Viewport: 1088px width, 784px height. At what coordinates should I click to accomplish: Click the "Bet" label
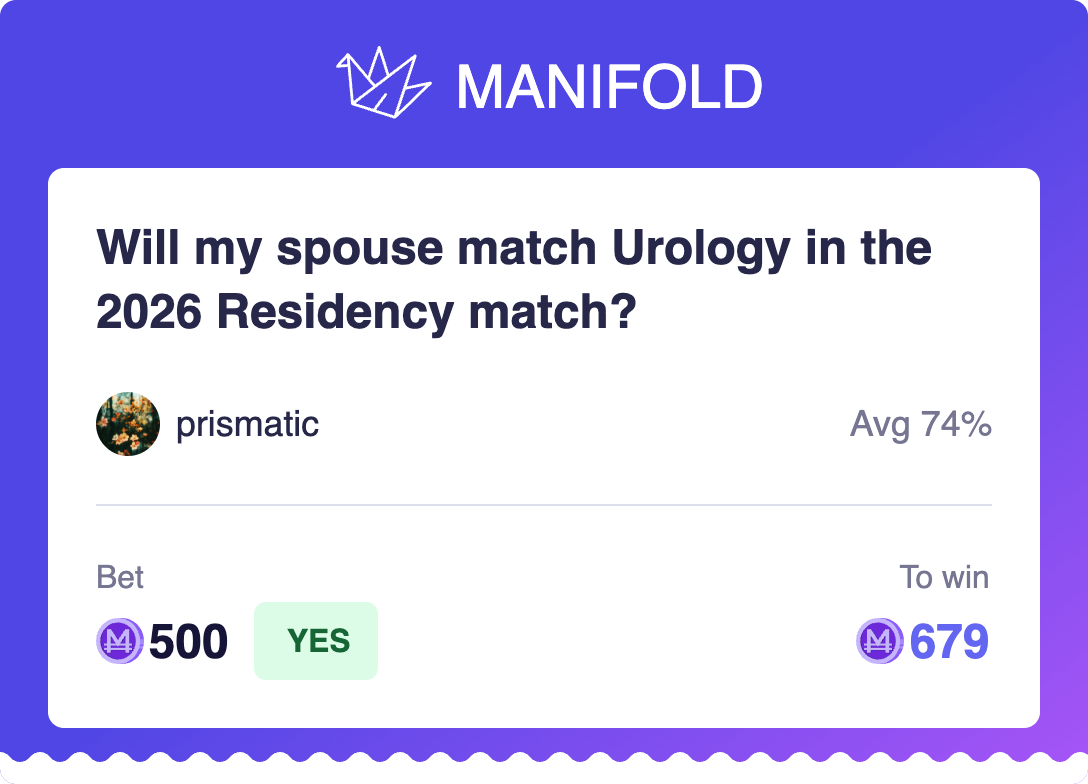click(x=120, y=577)
